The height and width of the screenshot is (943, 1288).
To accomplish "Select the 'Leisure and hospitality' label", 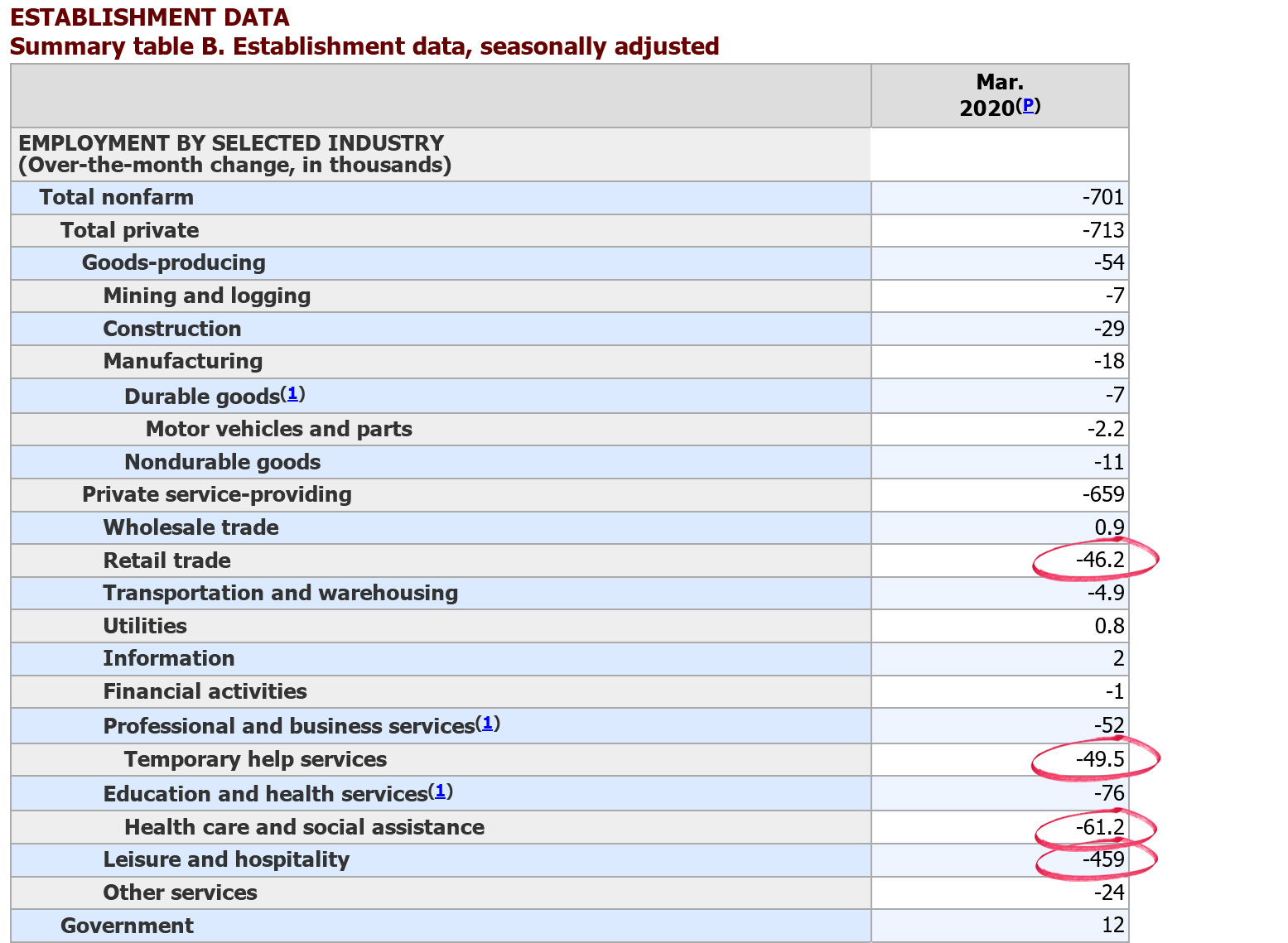I will pos(226,859).
